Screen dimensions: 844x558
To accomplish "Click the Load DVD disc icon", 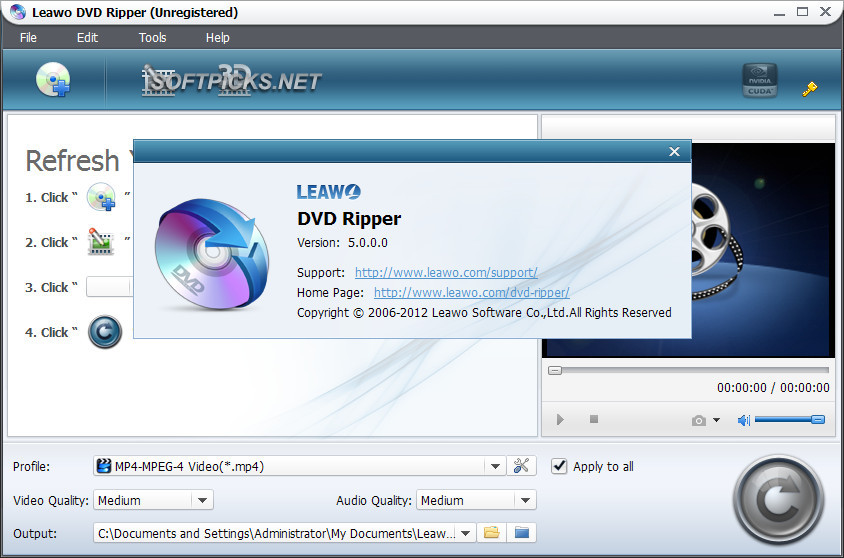I will pos(52,80).
